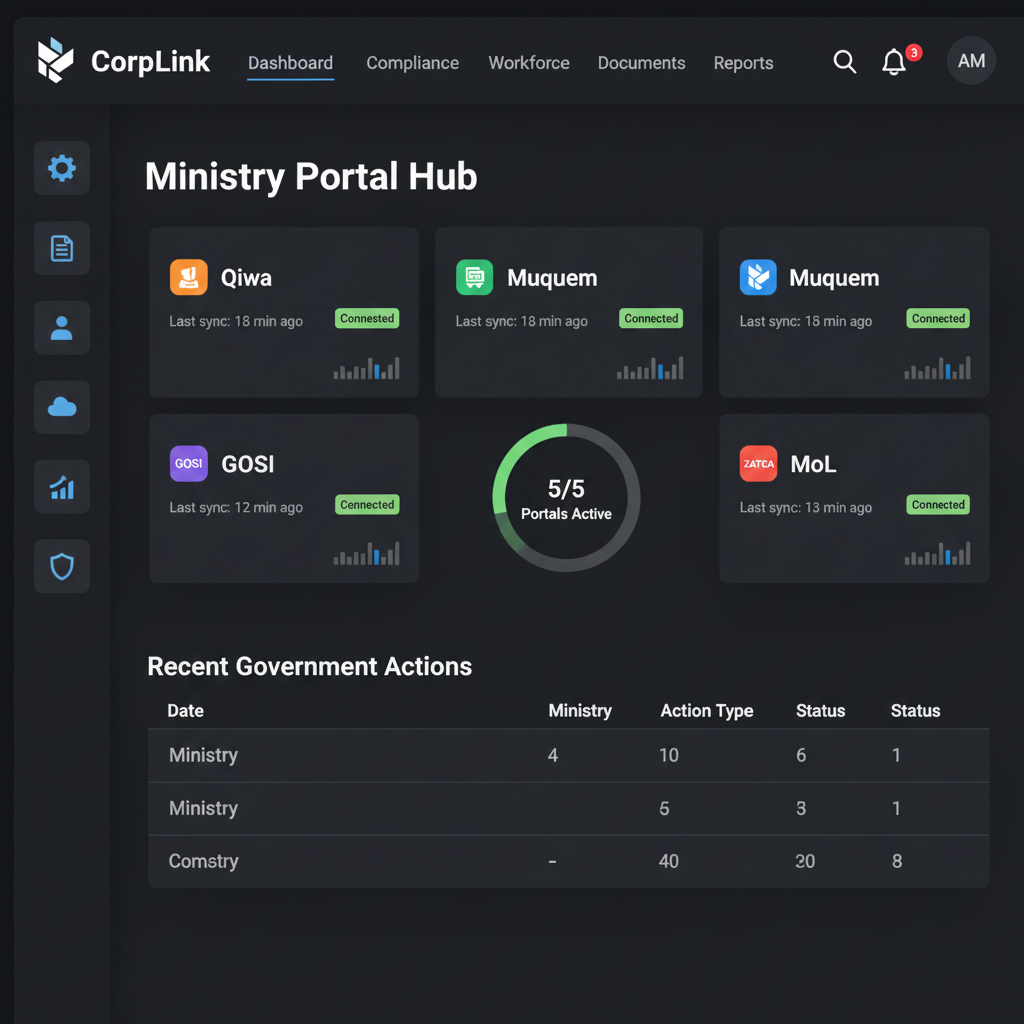The image size is (1024, 1024).
Task: Go to the Reports tab
Action: tap(743, 63)
